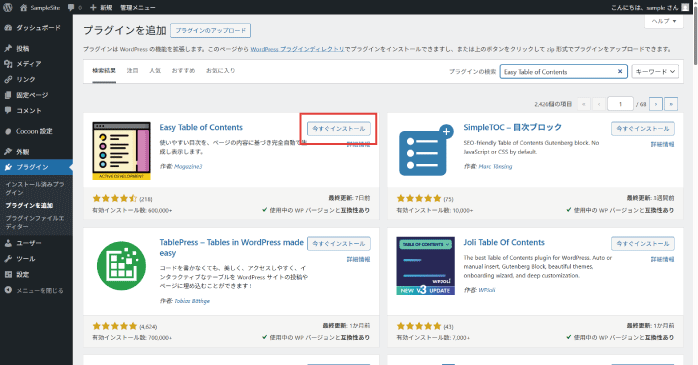This screenshot has width=698, height=365.
Task: Focus the current page number field
Action: pyautogui.click(x=620, y=104)
